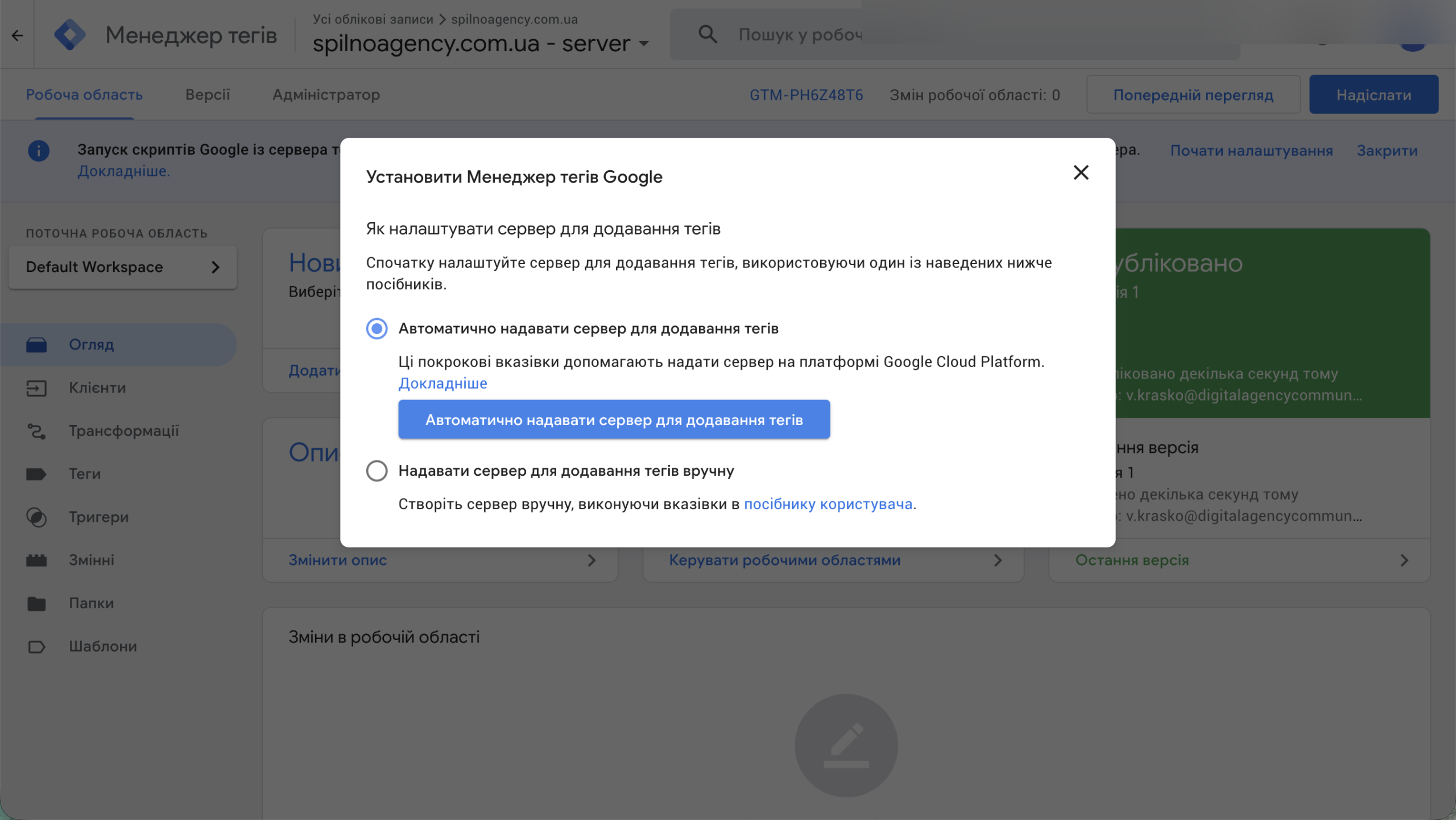The height and width of the screenshot is (820, 1456).
Task: Click the Трансформації sidebar icon
Action: coord(36,431)
